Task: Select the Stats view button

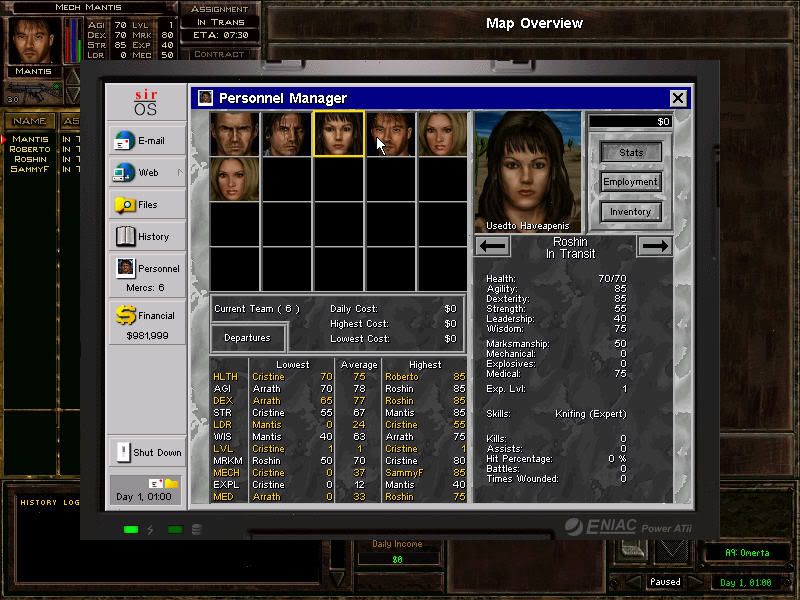Action: [x=630, y=153]
